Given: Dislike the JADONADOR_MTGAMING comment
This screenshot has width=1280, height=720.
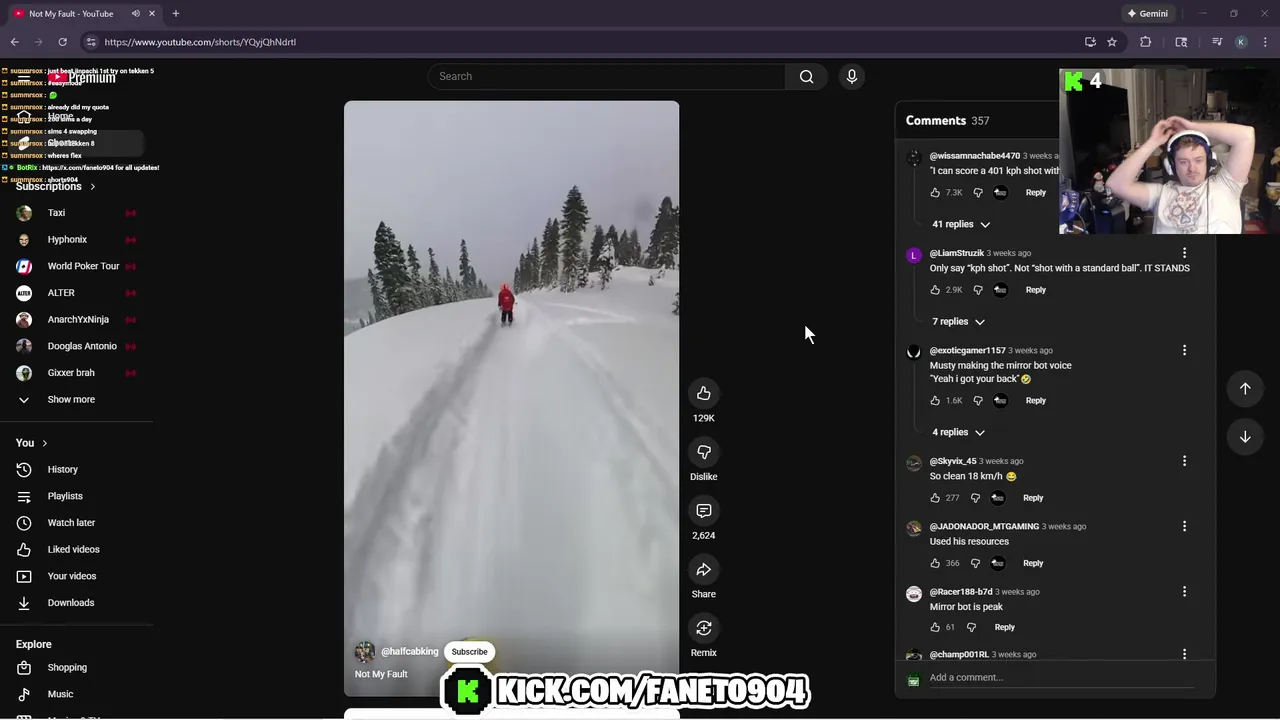Looking at the screenshot, I should tap(975, 563).
